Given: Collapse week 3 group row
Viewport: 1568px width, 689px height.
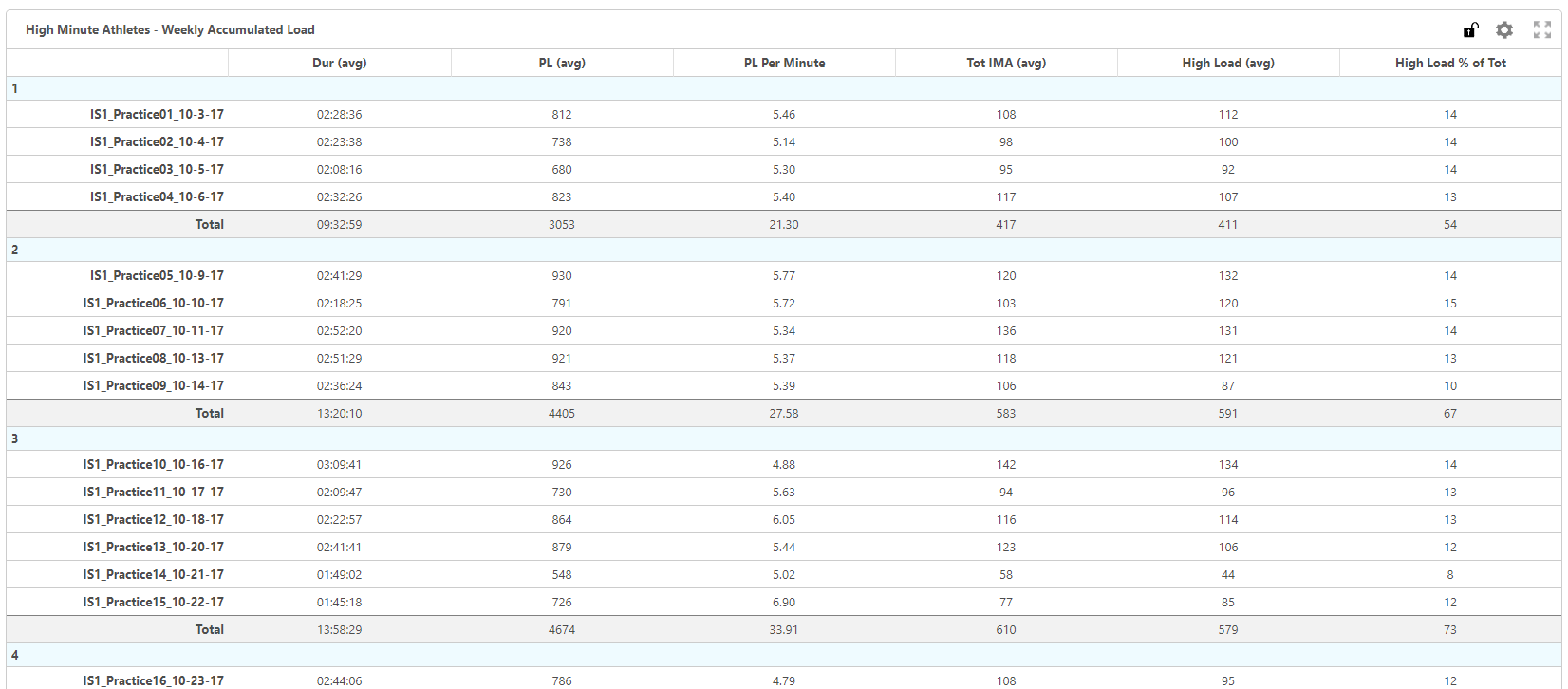Looking at the screenshot, I should click(x=784, y=438).
